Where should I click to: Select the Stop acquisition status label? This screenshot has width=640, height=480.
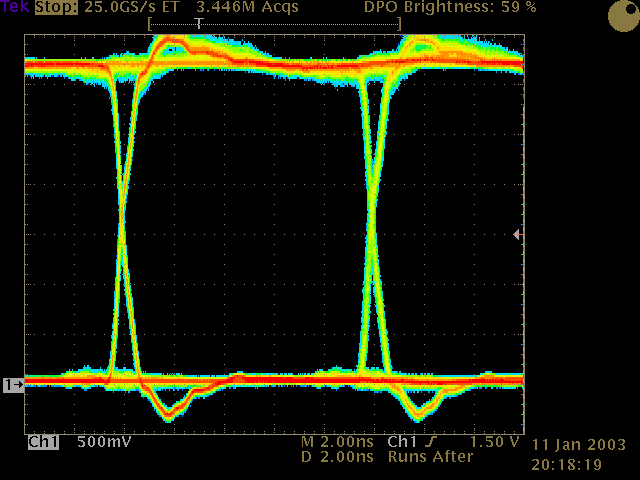(x=56, y=7)
